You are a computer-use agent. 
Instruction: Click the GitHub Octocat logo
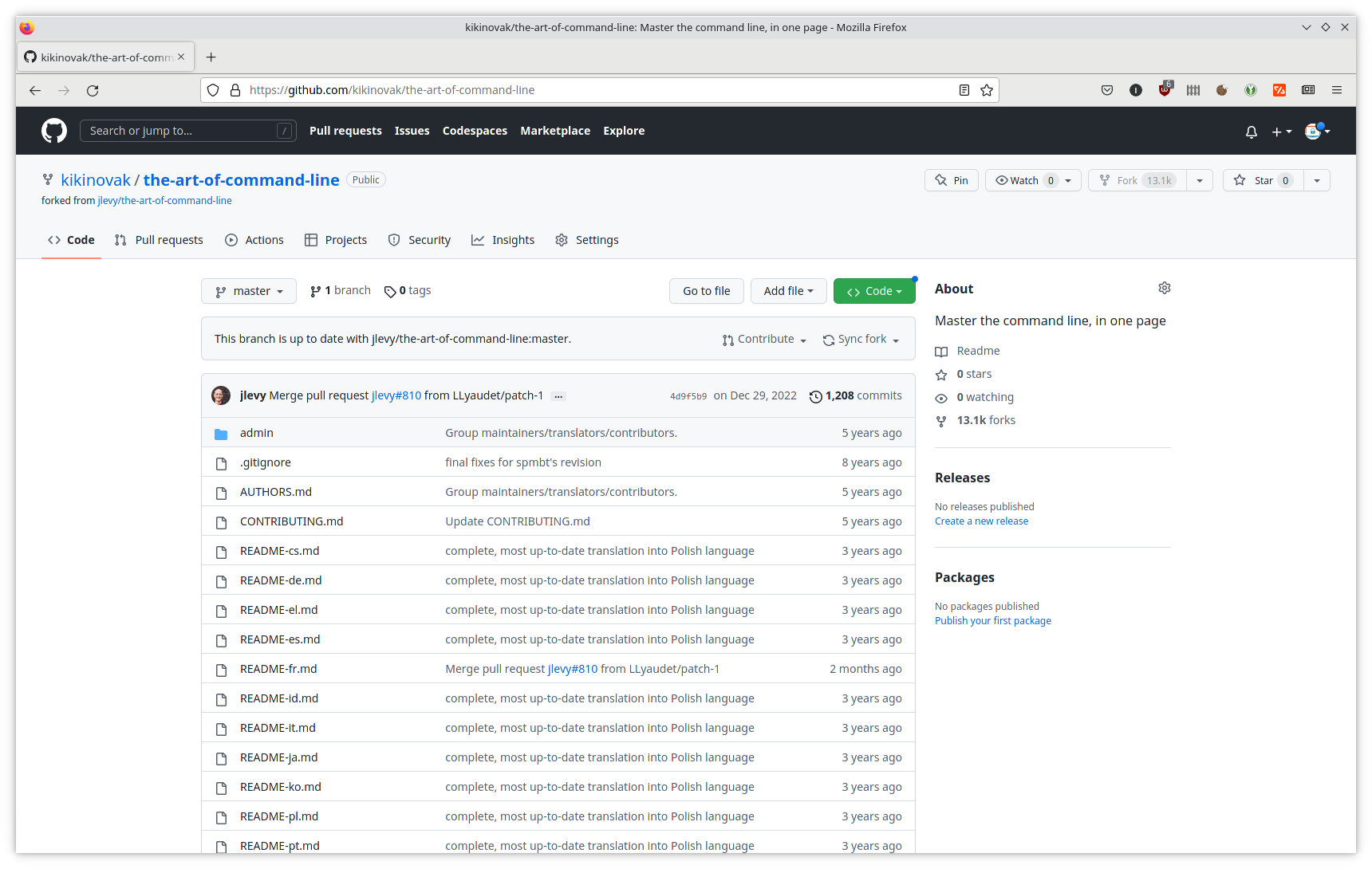point(54,131)
